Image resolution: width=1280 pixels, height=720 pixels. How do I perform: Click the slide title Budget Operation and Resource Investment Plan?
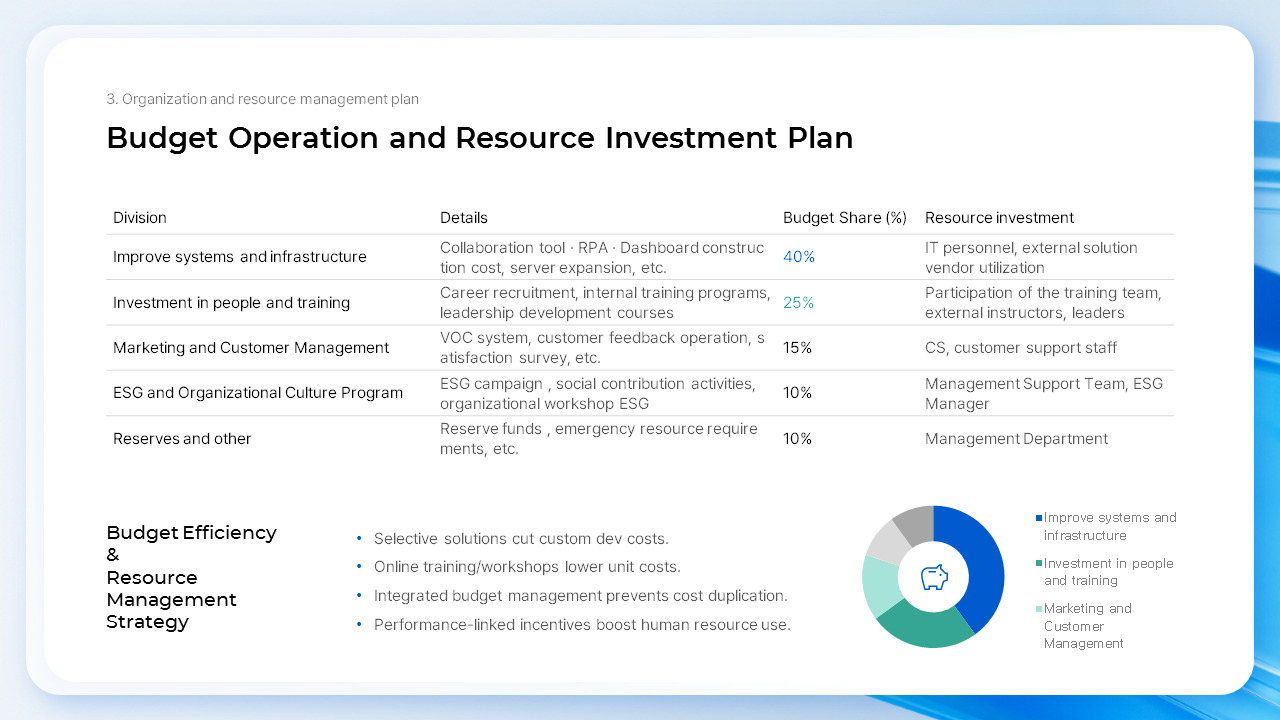pos(480,138)
